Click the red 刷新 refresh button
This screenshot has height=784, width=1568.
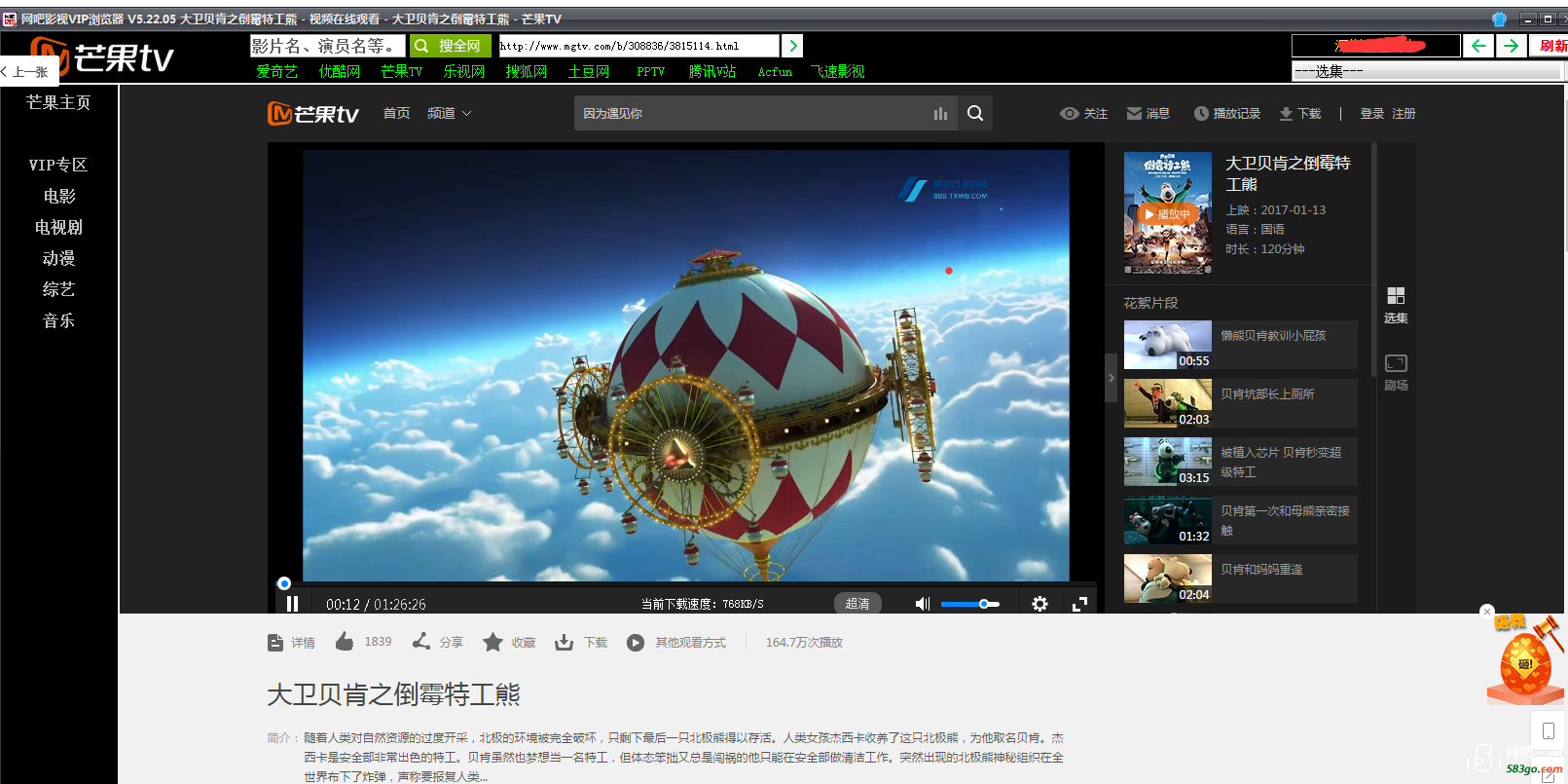1550,46
